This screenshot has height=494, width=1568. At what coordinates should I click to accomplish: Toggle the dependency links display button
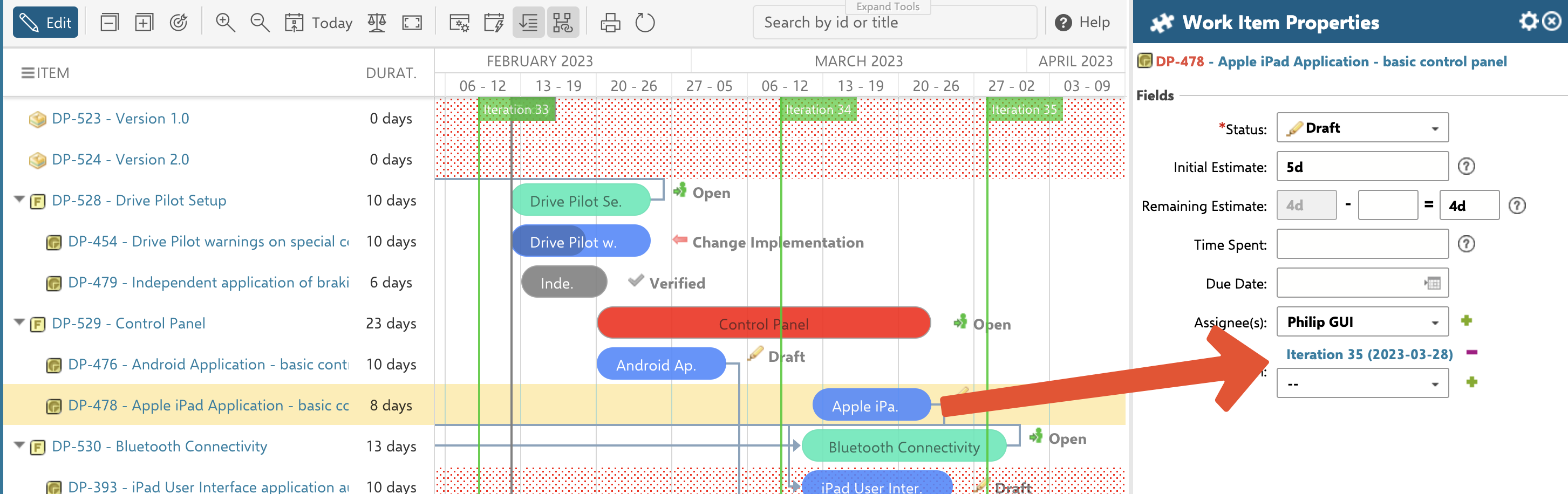click(x=562, y=23)
